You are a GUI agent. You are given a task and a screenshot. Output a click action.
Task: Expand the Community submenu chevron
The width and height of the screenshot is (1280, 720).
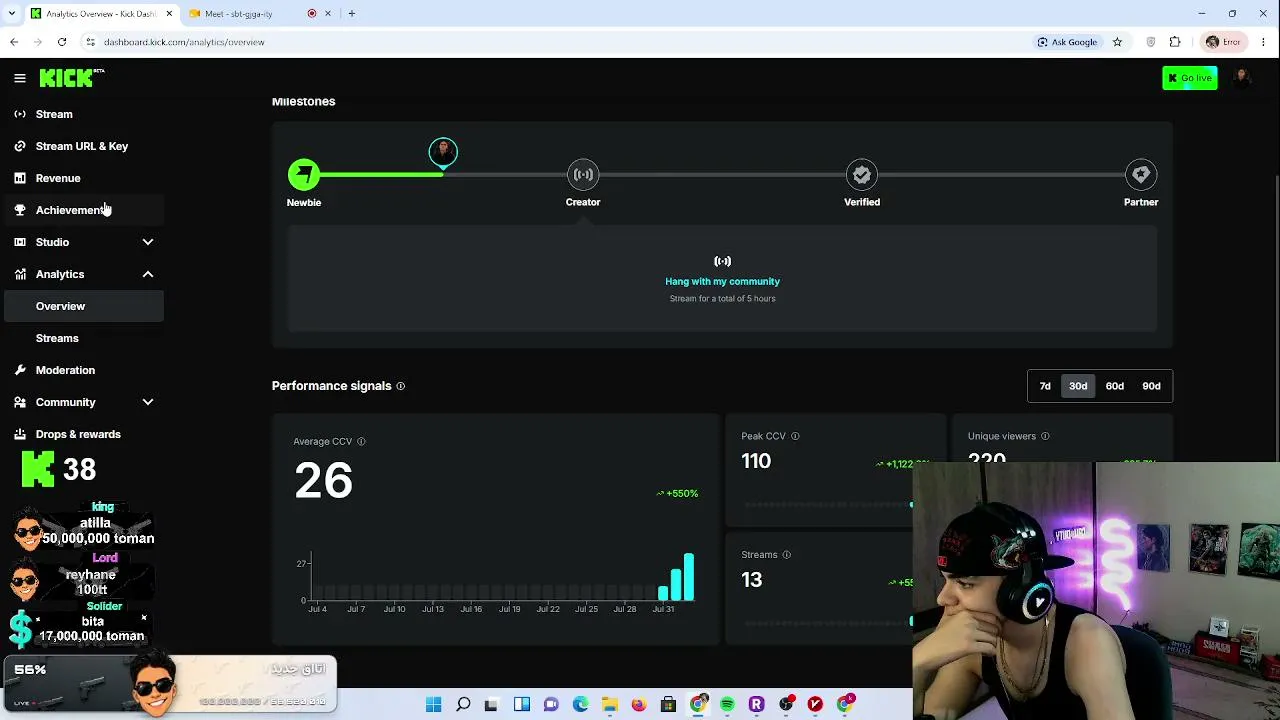[148, 402]
